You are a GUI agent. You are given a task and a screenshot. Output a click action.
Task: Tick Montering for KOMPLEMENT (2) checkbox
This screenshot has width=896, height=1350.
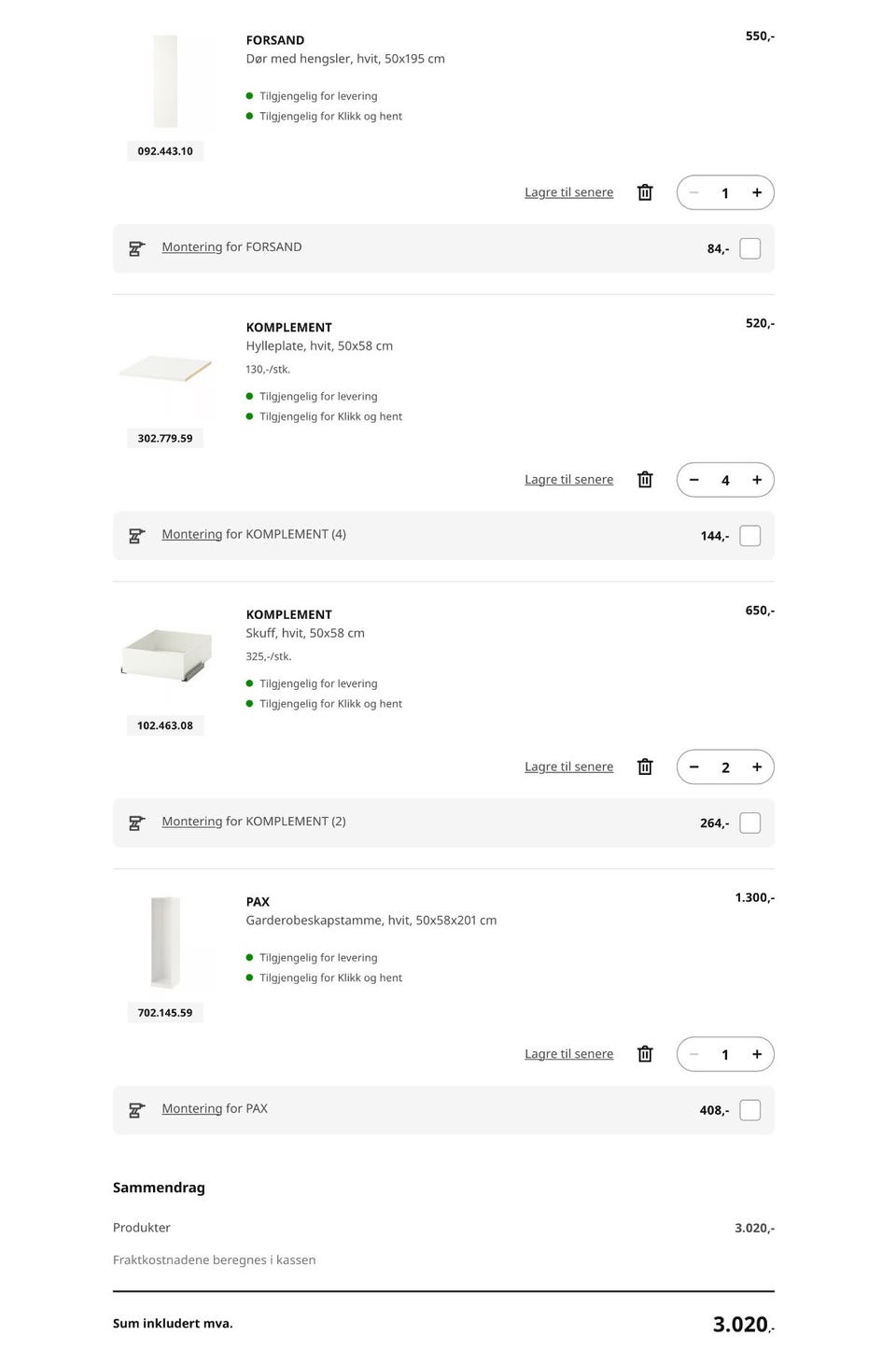[749, 823]
